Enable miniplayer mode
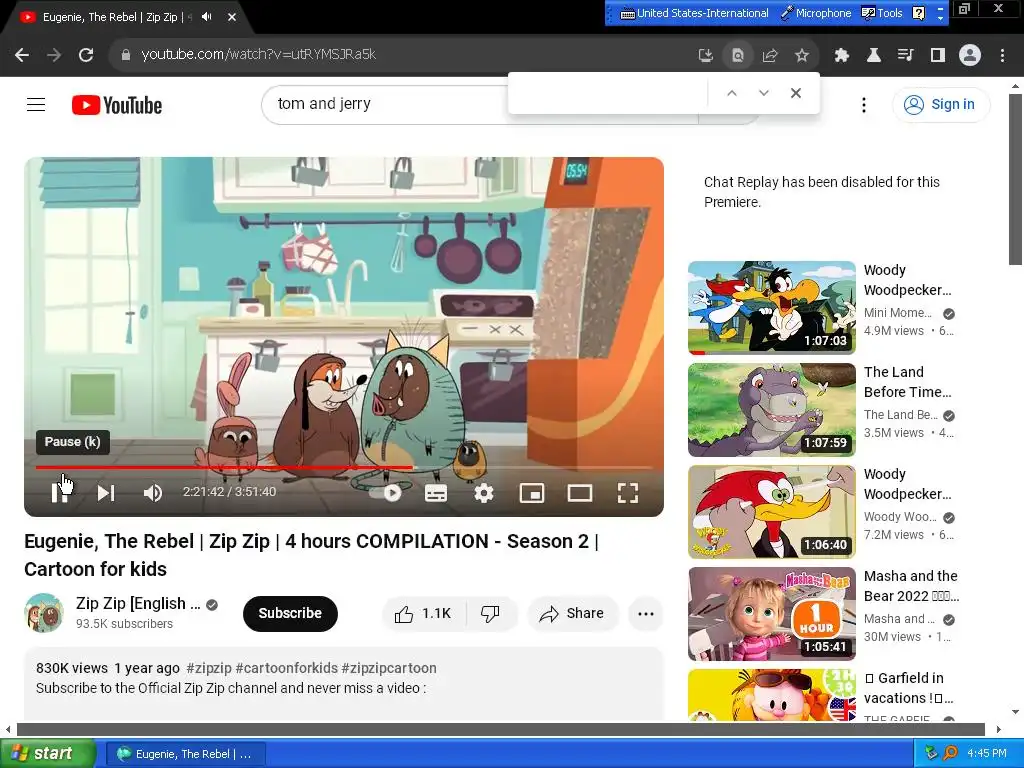Viewport: 1024px width, 768px height. pos(532,493)
